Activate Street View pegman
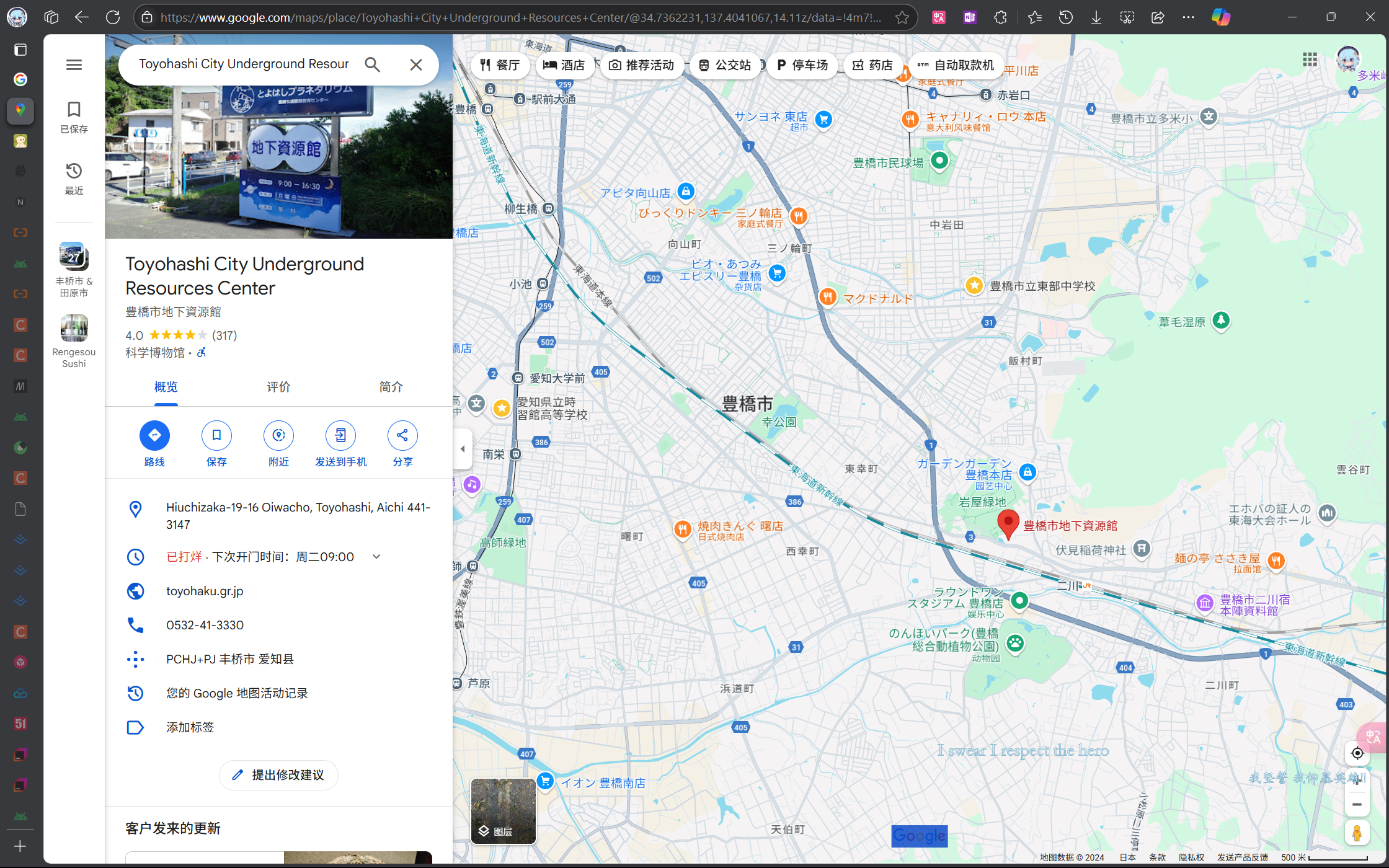Viewport: 1389px width, 868px height. tap(1357, 833)
